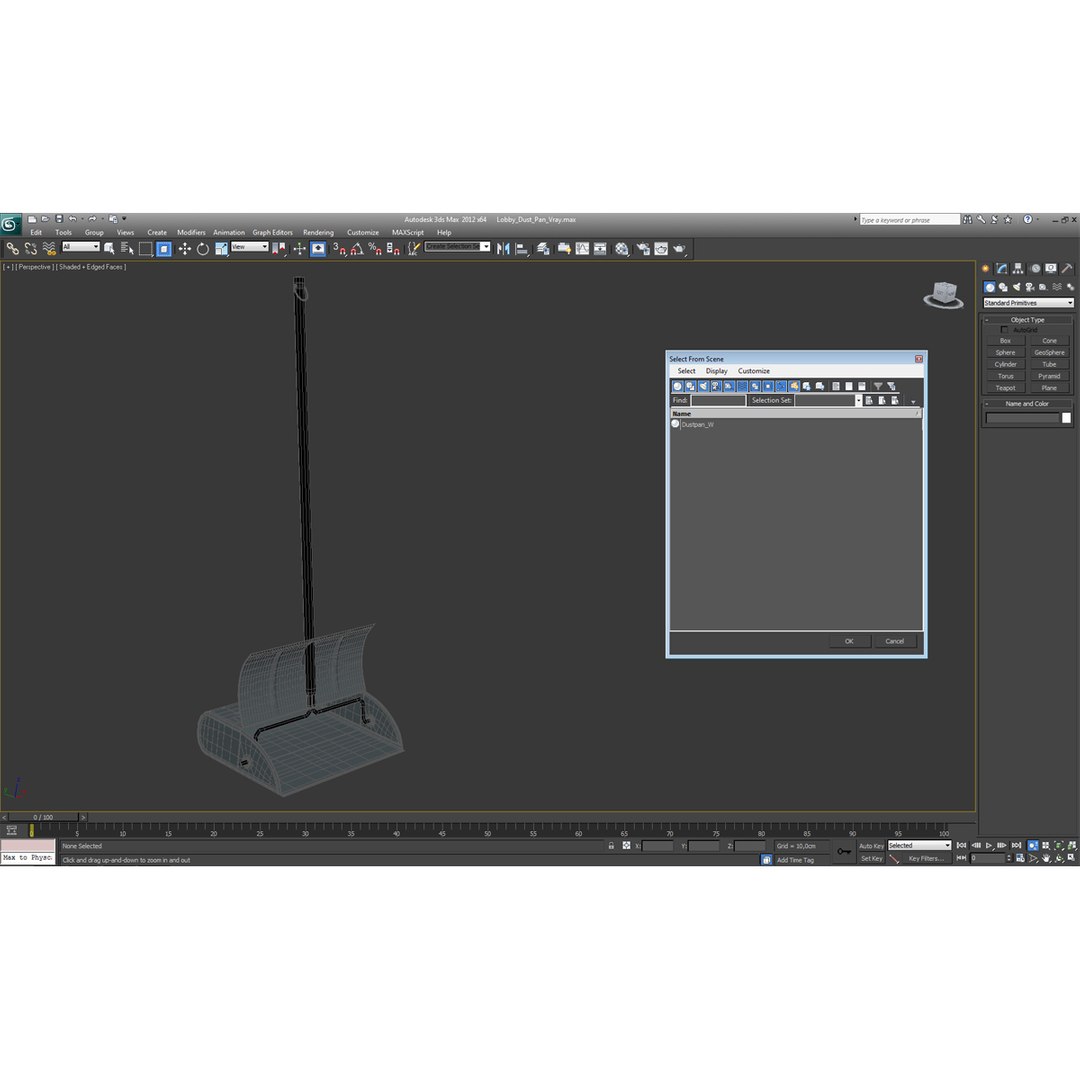Activate Select and Move tool

[x=185, y=249]
